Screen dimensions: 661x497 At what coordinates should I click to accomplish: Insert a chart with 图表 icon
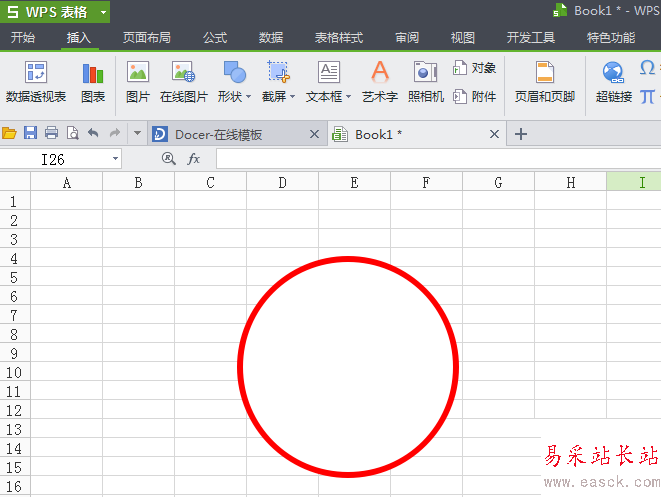93,83
